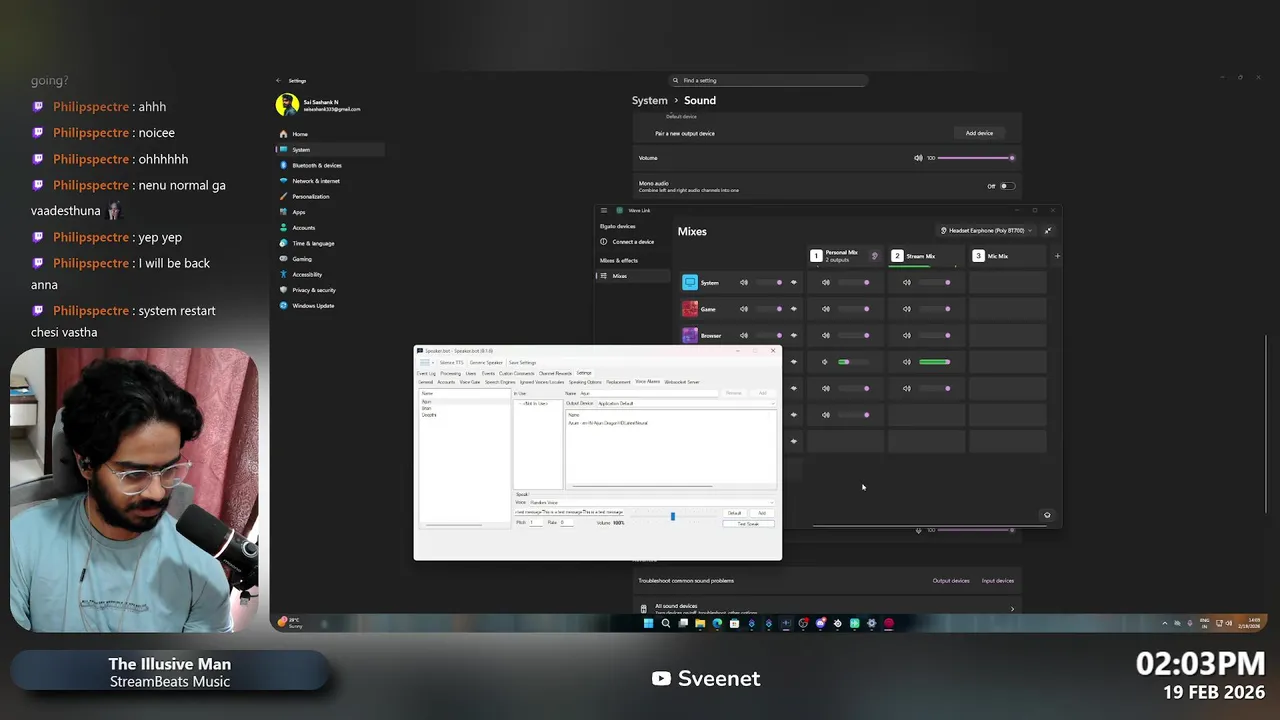Image resolution: width=1280 pixels, height=720 pixels.
Task: Click Wave Link bottom-right help icon
Action: [1047, 515]
